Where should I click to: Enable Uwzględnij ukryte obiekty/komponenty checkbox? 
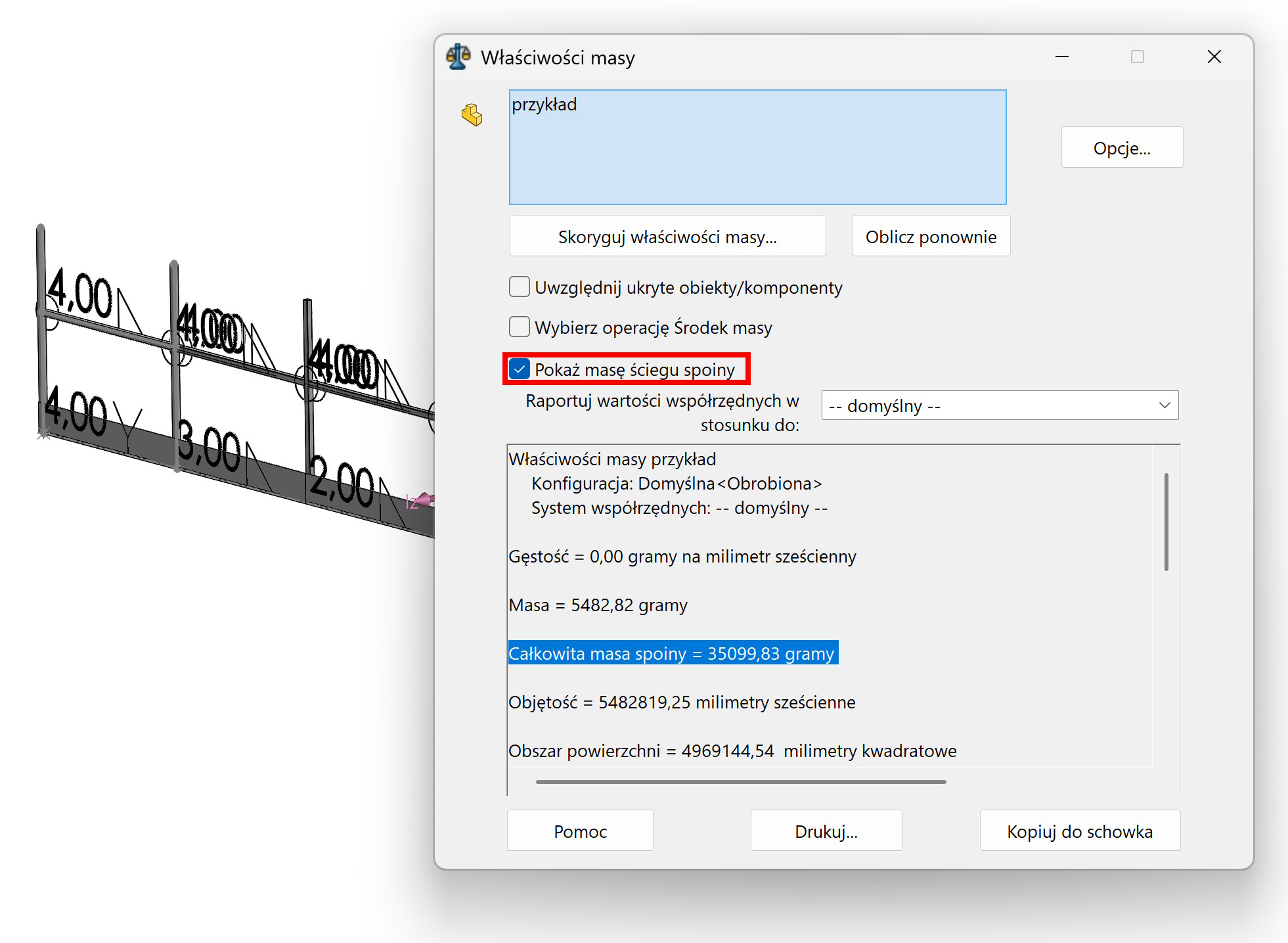tap(520, 287)
